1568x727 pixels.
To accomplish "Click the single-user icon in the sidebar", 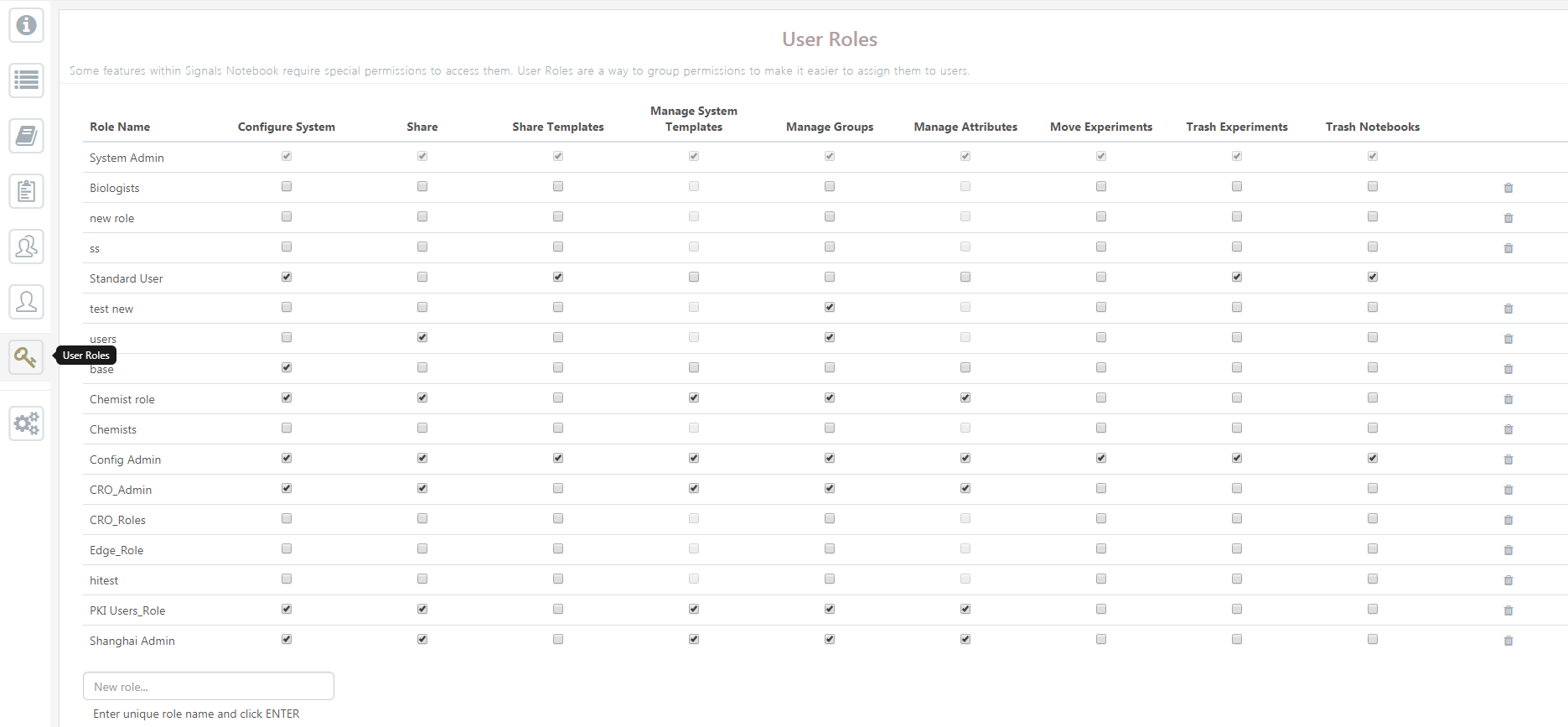I will point(26,302).
